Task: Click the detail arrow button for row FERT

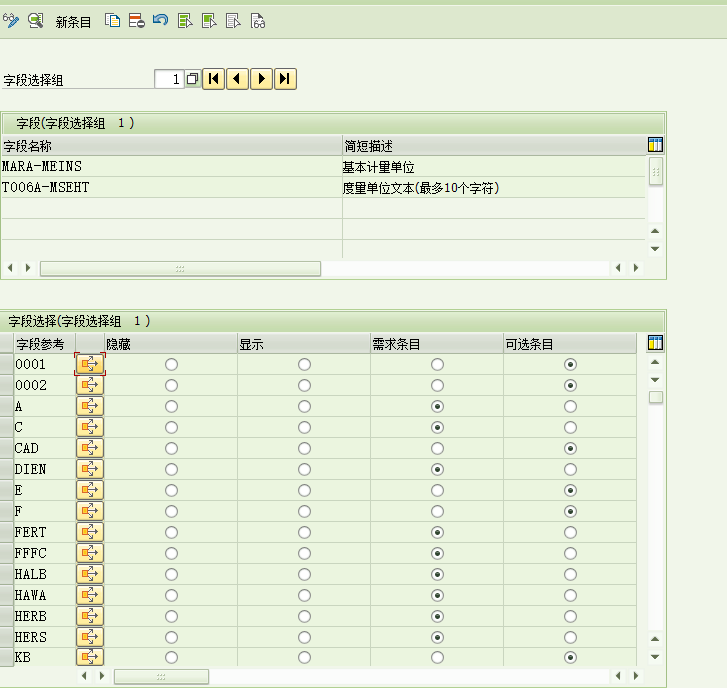Action: point(90,532)
